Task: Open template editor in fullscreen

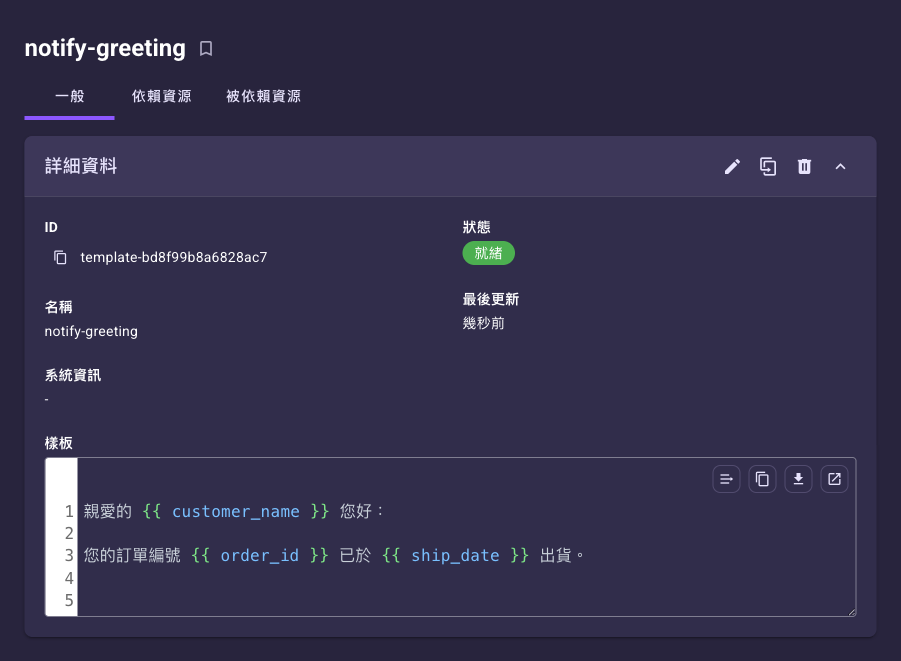Action: [834, 479]
